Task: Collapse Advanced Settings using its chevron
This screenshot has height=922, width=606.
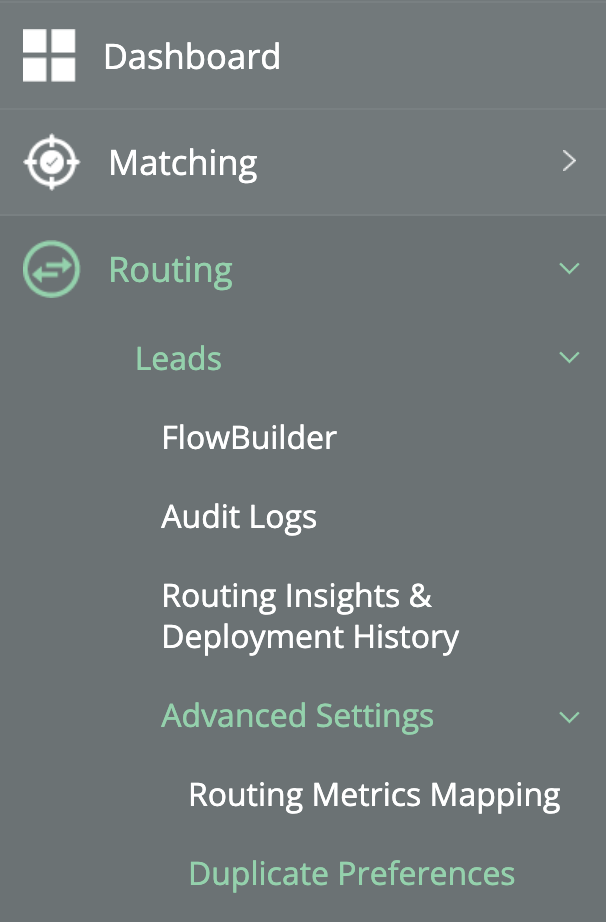Action: pyautogui.click(x=569, y=717)
